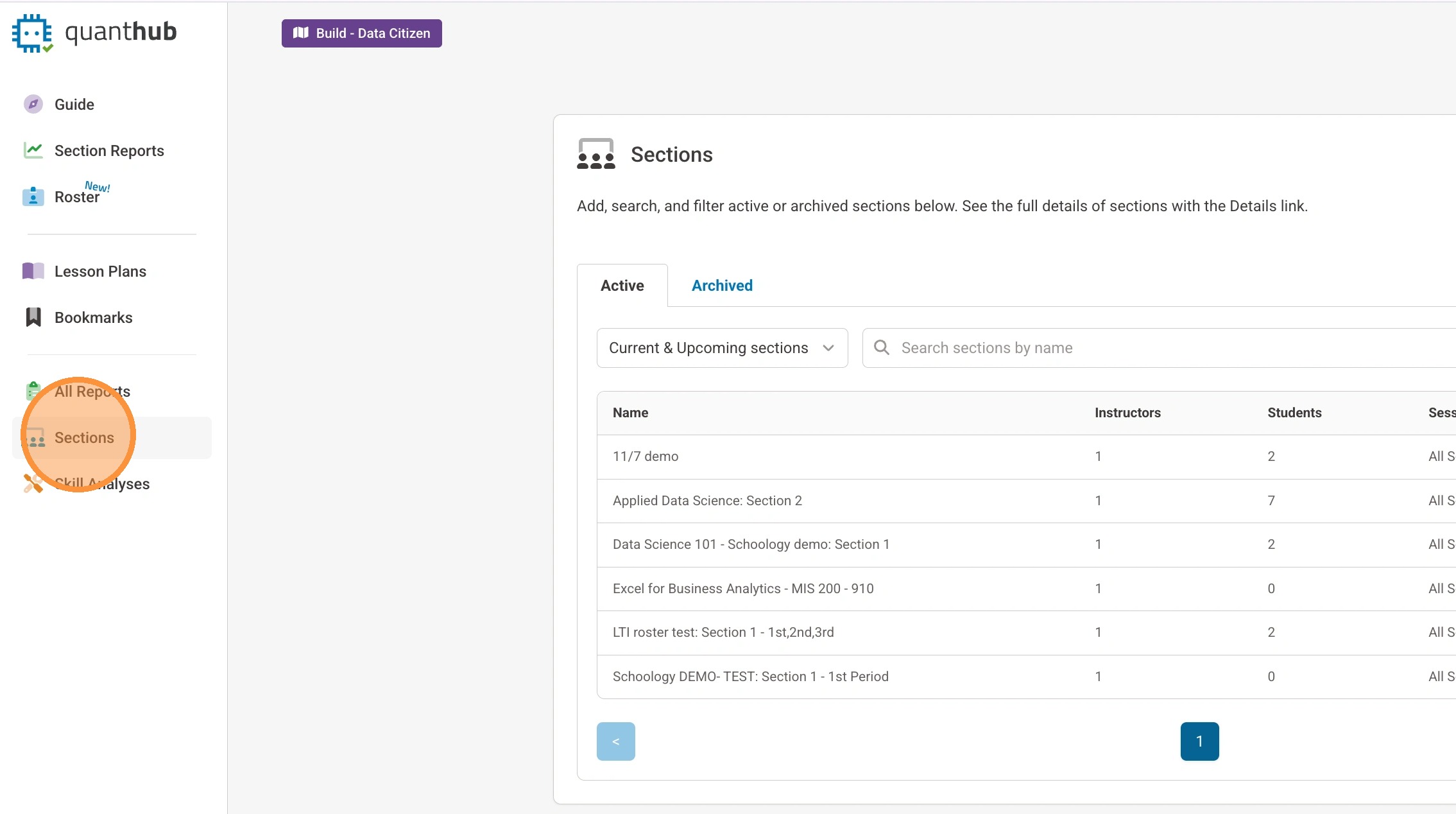This screenshot has height=814, width=1456.
Task: Open All Reports in sidebar
Action: click(x=92, y=392)
